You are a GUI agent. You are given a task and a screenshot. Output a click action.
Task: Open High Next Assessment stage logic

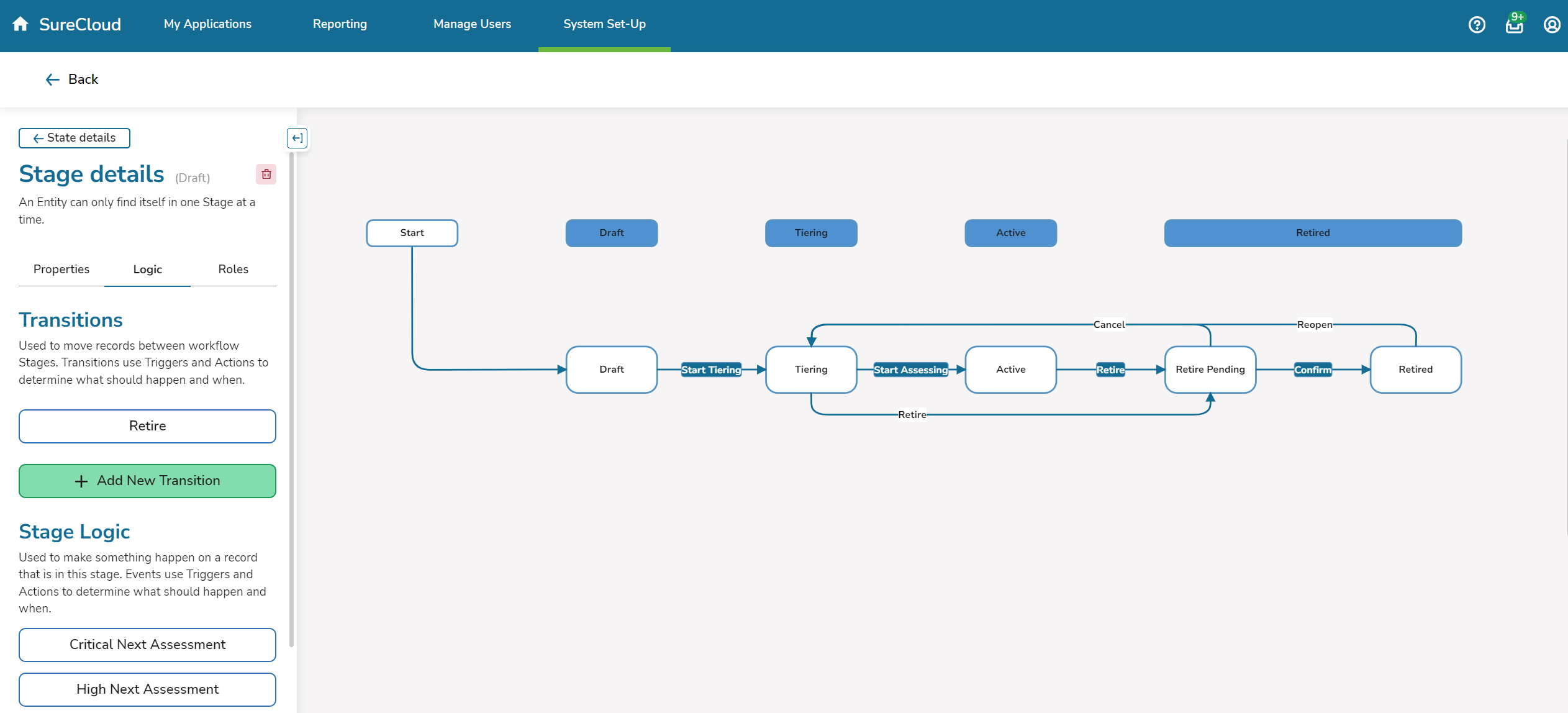147,689
